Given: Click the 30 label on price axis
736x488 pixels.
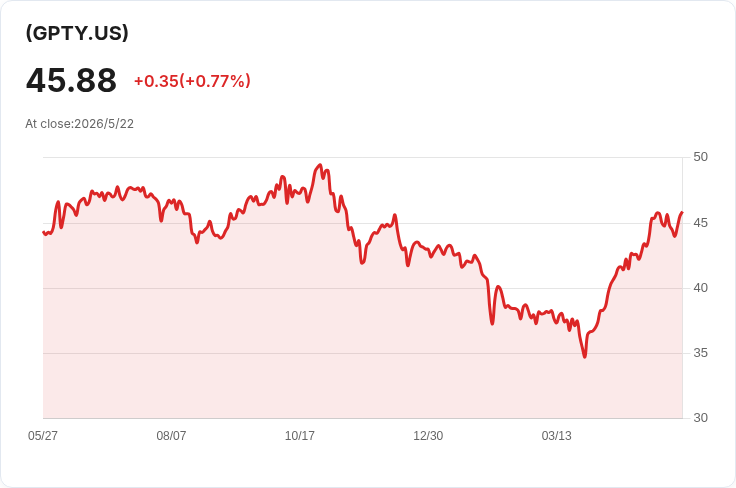Looking at the screenshot, I should (x=700, y=418).
